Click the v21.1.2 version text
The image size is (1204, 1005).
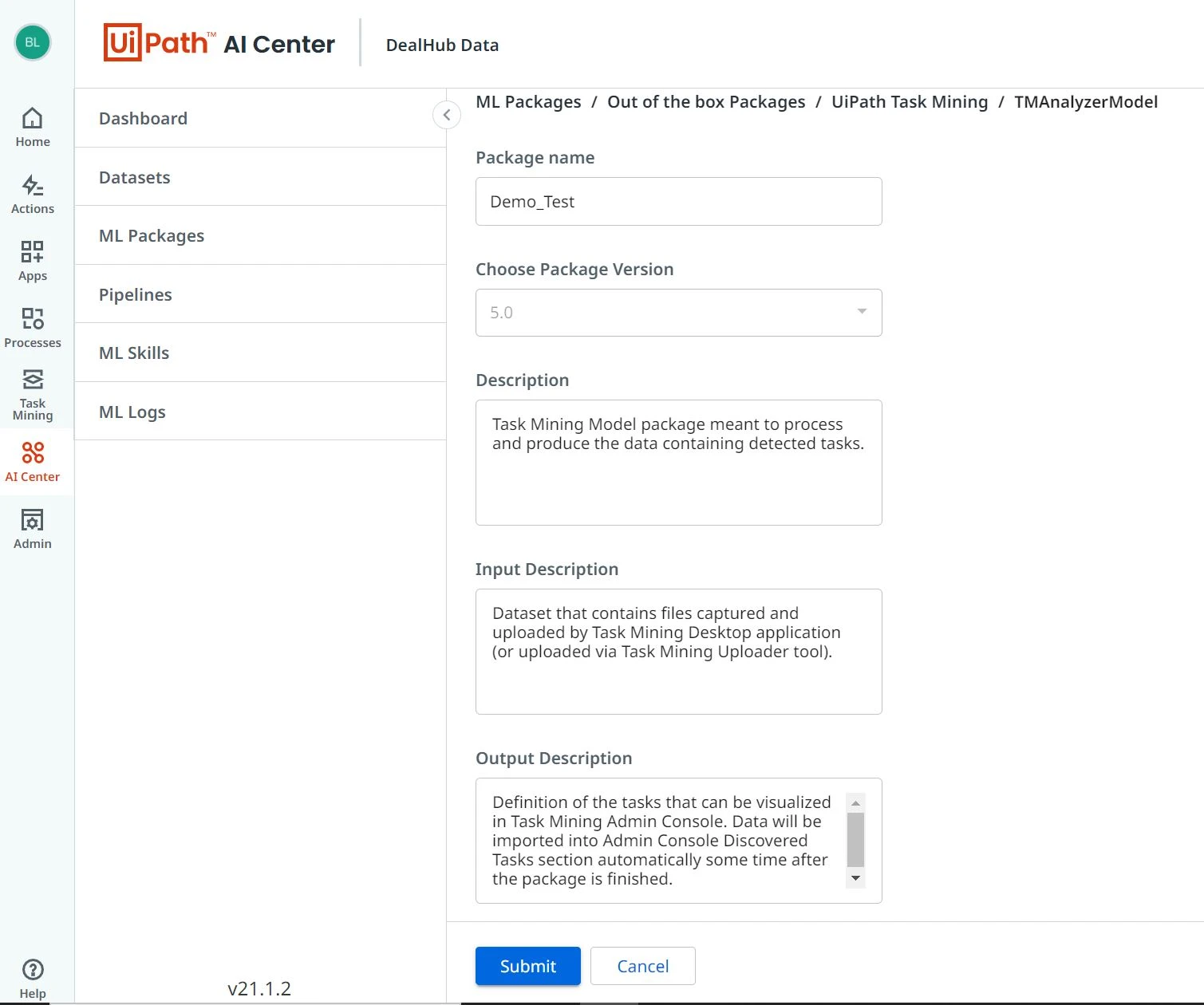[x=259, y=988]
